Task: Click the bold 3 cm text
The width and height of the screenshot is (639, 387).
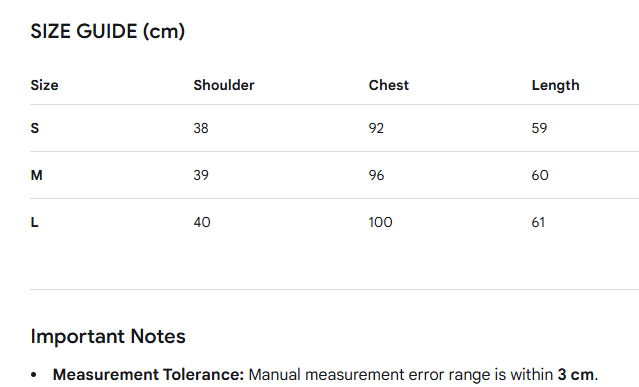Action: (x=575, y=374)
